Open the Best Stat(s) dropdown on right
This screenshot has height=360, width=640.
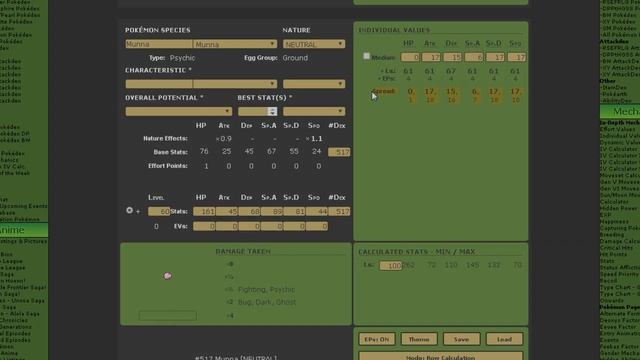click(314, 111)
